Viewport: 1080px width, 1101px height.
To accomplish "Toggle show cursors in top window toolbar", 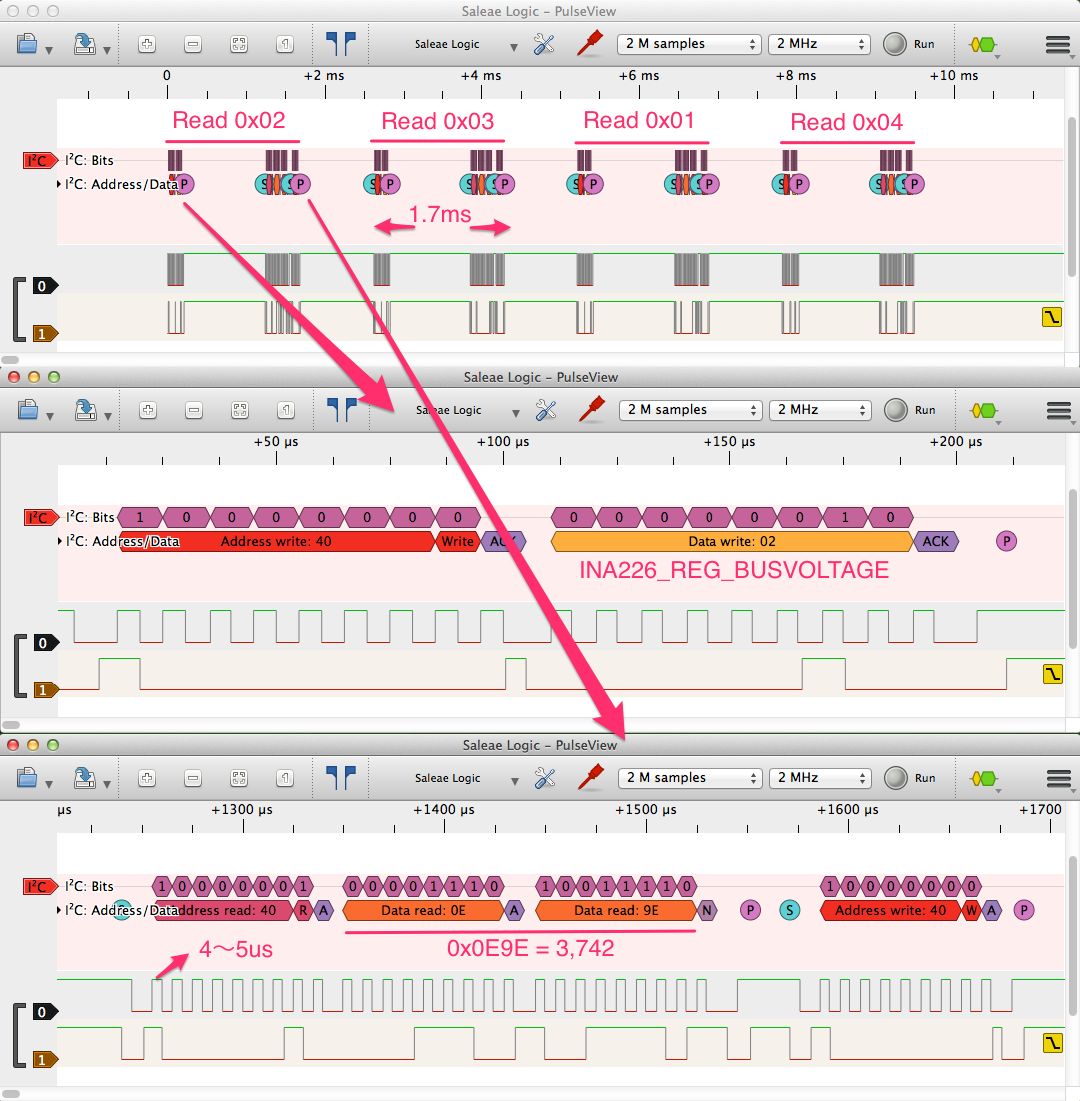I will tap(340, 44).
